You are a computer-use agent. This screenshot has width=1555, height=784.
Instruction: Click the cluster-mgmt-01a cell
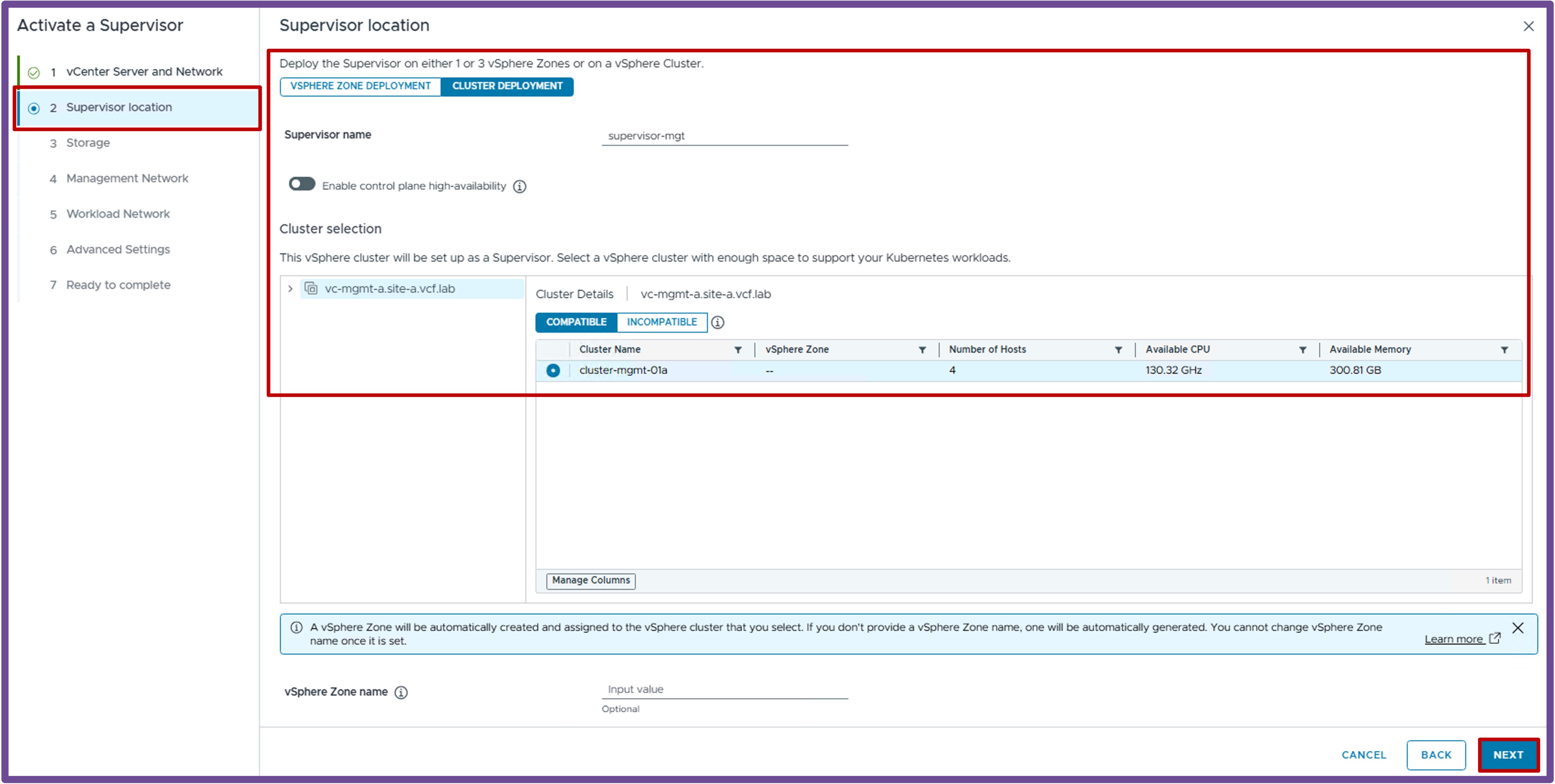[x=623, y=370]
